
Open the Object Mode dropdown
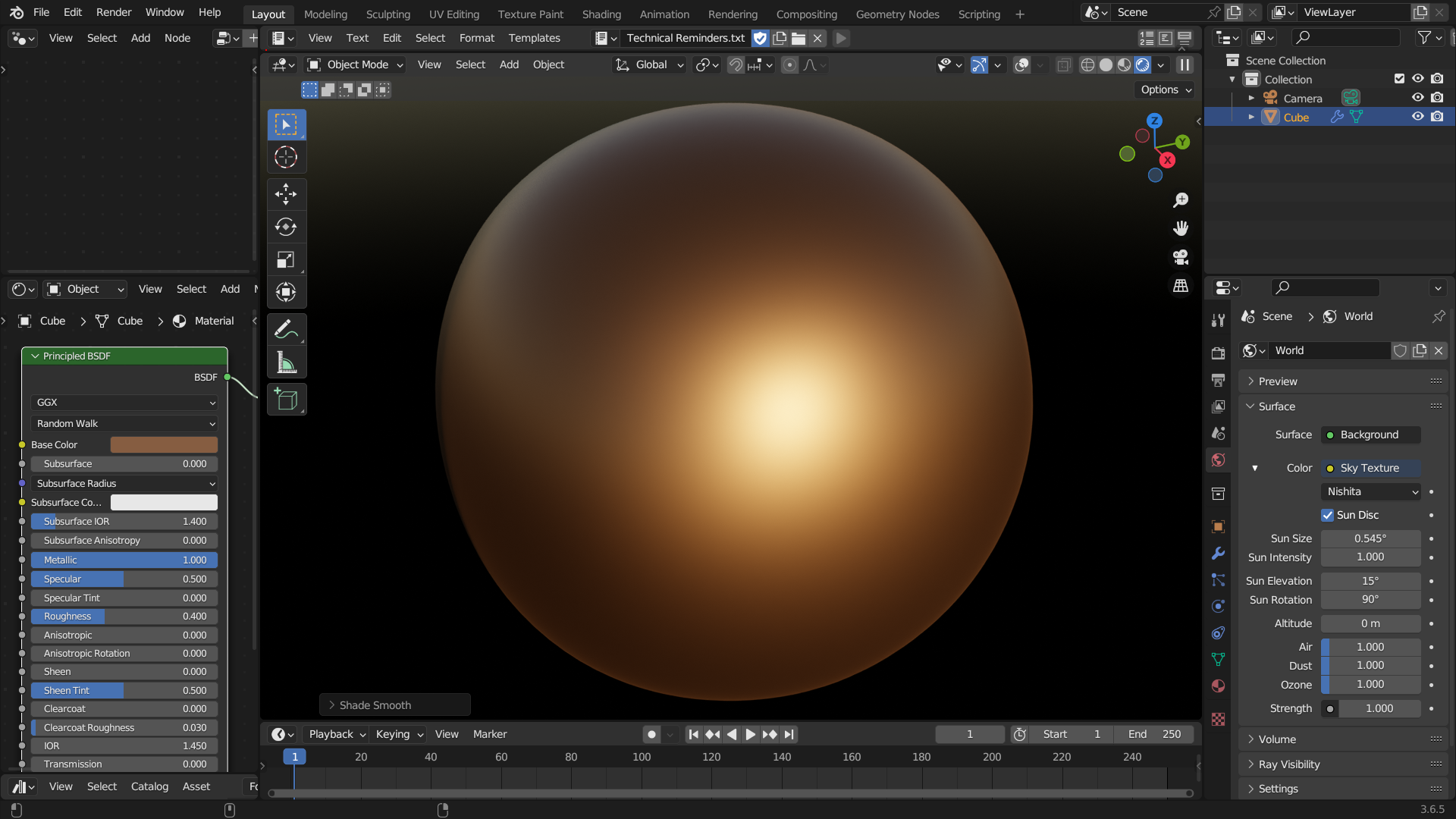pos(355,65)
